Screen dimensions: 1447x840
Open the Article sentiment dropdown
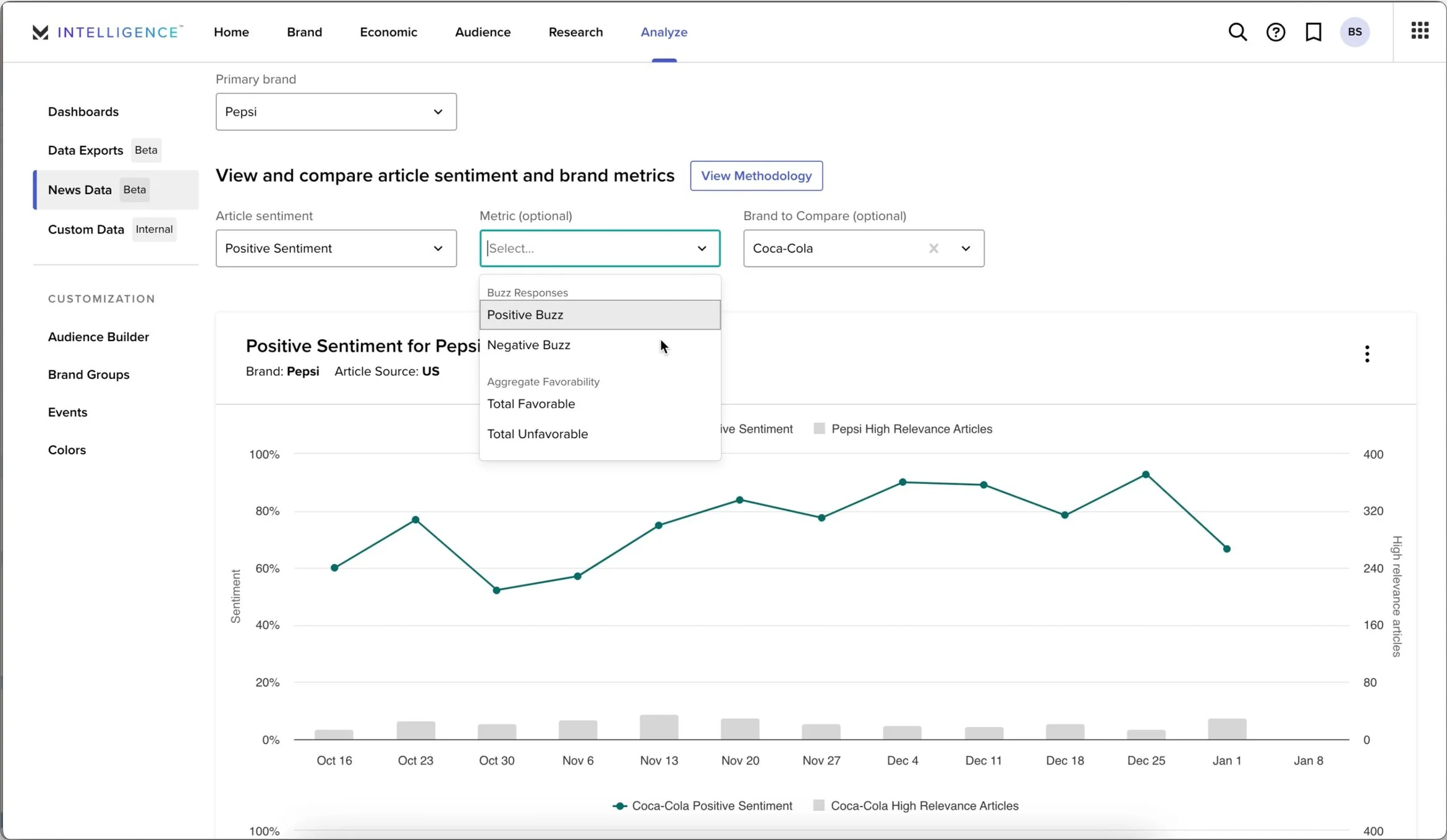(336, 248)
